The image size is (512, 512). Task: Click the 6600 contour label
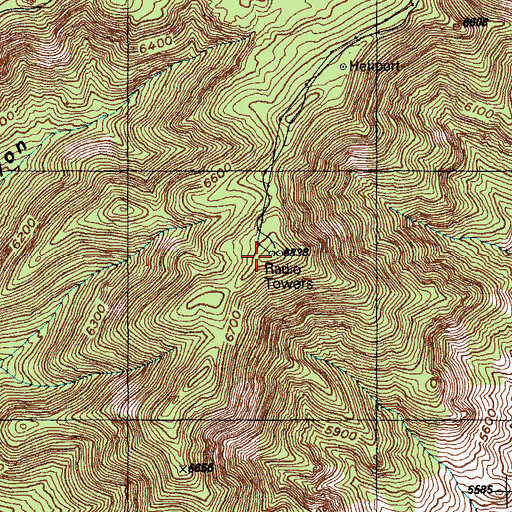click(218, 175)
